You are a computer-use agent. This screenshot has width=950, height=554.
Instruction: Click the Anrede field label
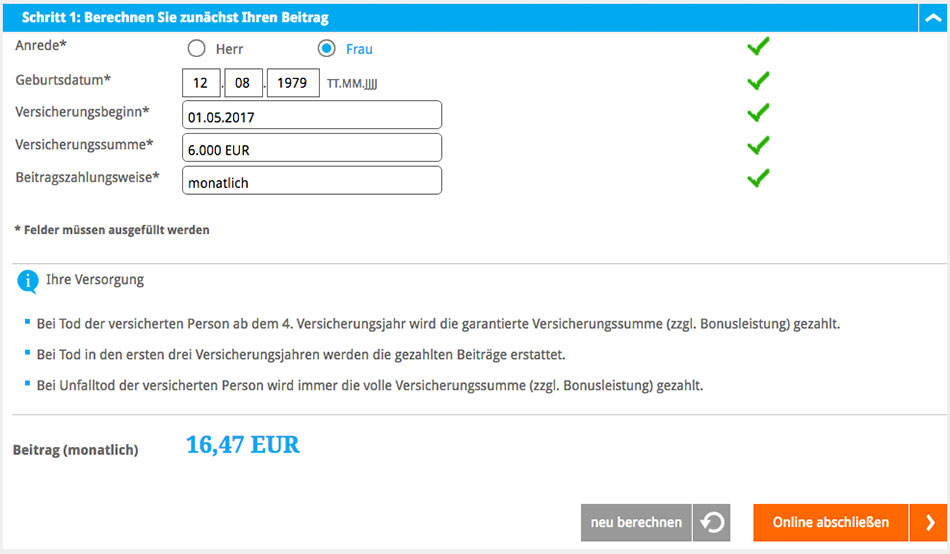coord(41,45)
